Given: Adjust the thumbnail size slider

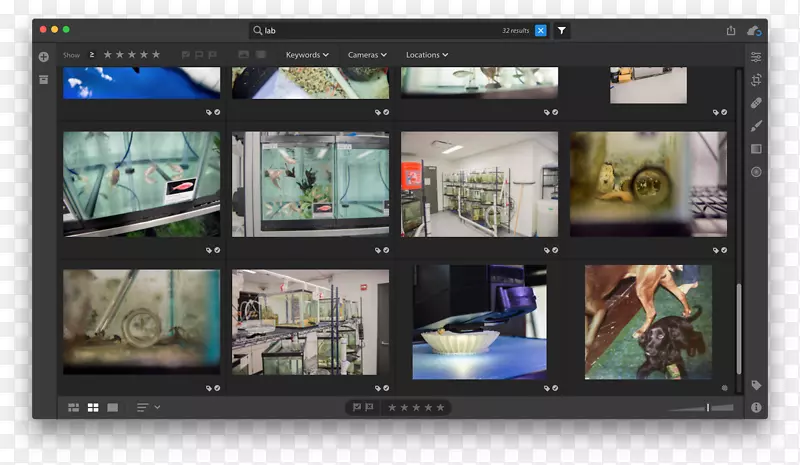Looking at the screenshot, I should [707, 408].
